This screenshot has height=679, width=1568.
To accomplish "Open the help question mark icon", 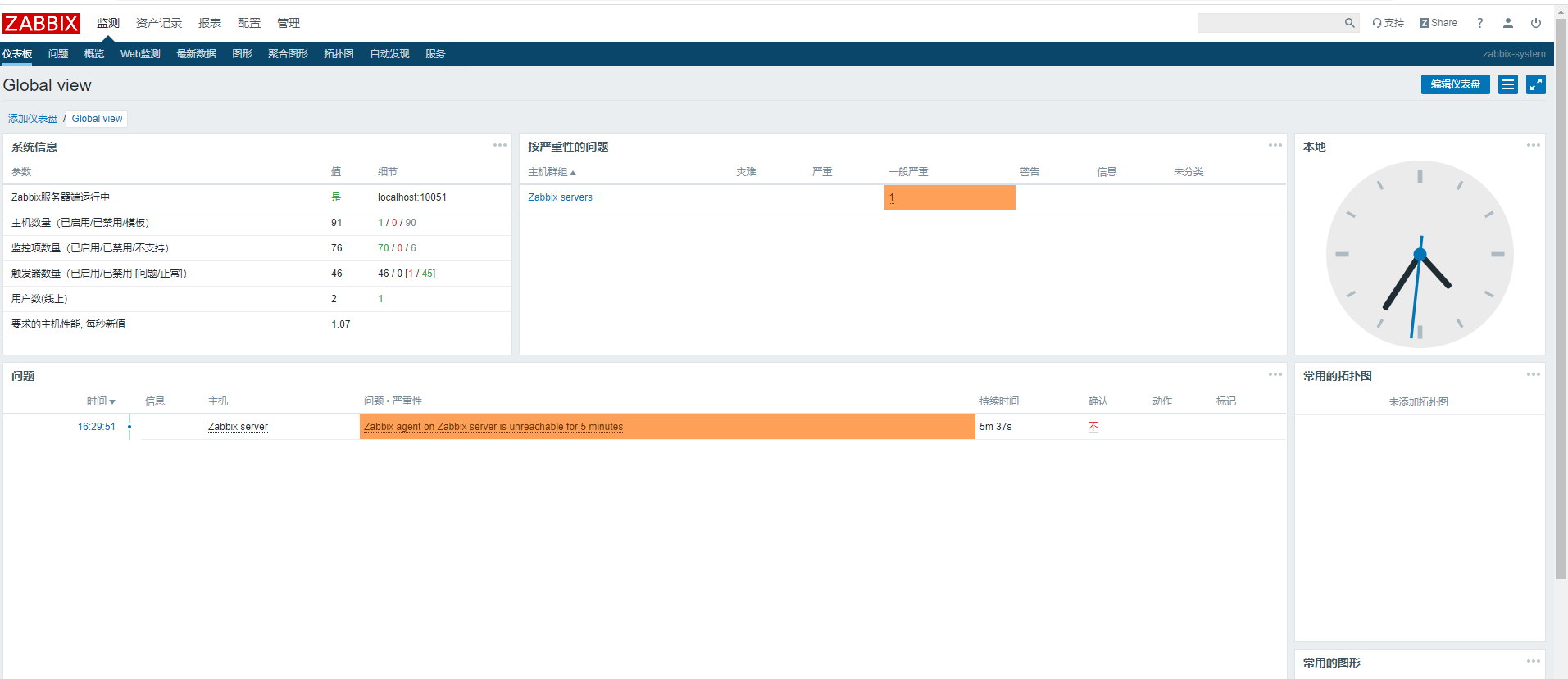I will pyautogui.click(x=1479, y=23).
